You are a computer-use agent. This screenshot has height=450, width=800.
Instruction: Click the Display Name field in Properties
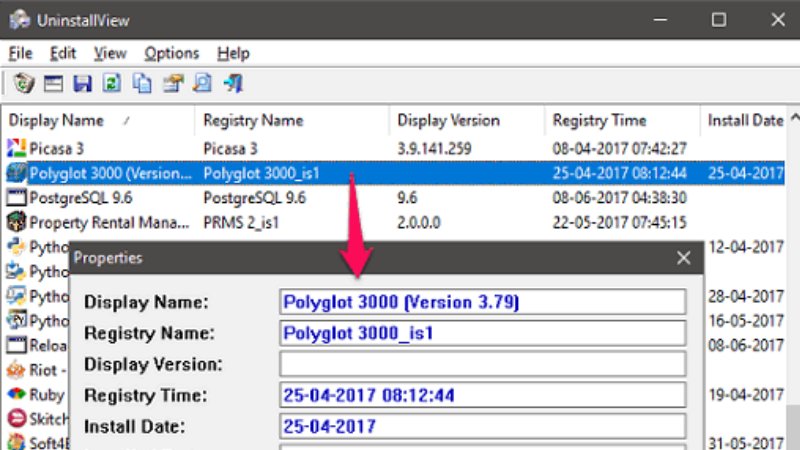coord(482,302)
